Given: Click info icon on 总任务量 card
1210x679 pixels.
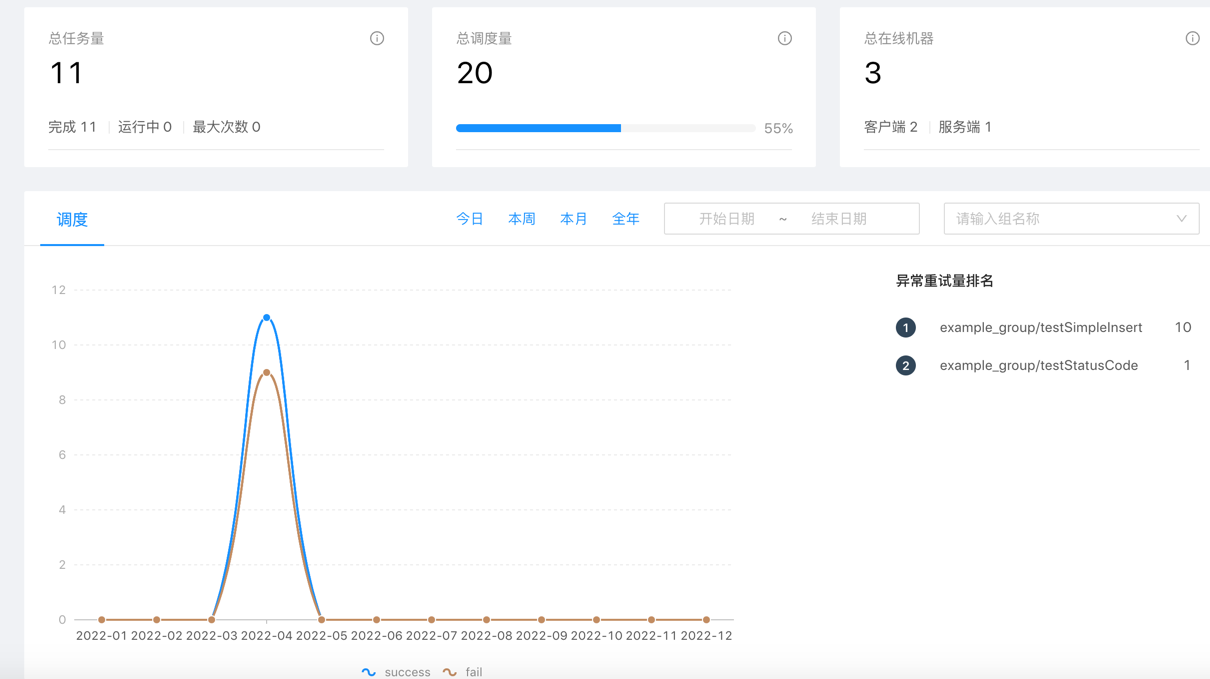Looking at the screenshot, I should [377, 39].
